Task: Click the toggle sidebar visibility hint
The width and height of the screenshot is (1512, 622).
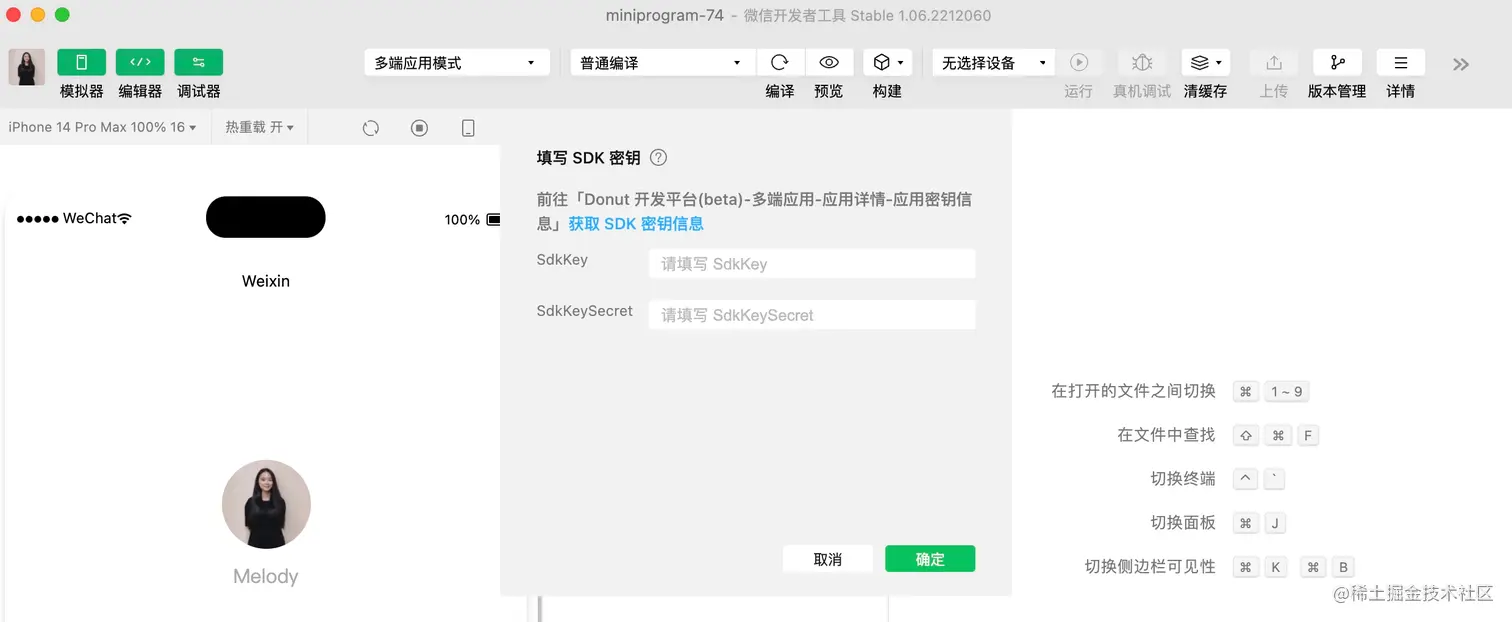Action: [x=1150, y=567]
